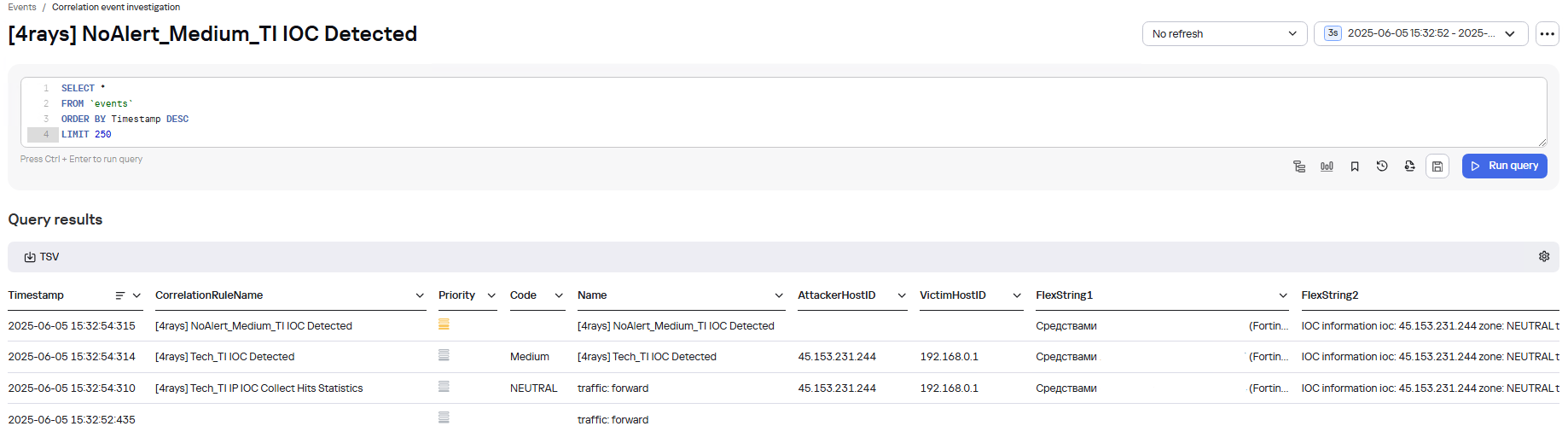
Task: Open the statistics chart icon
Action: click(1327, 166)
